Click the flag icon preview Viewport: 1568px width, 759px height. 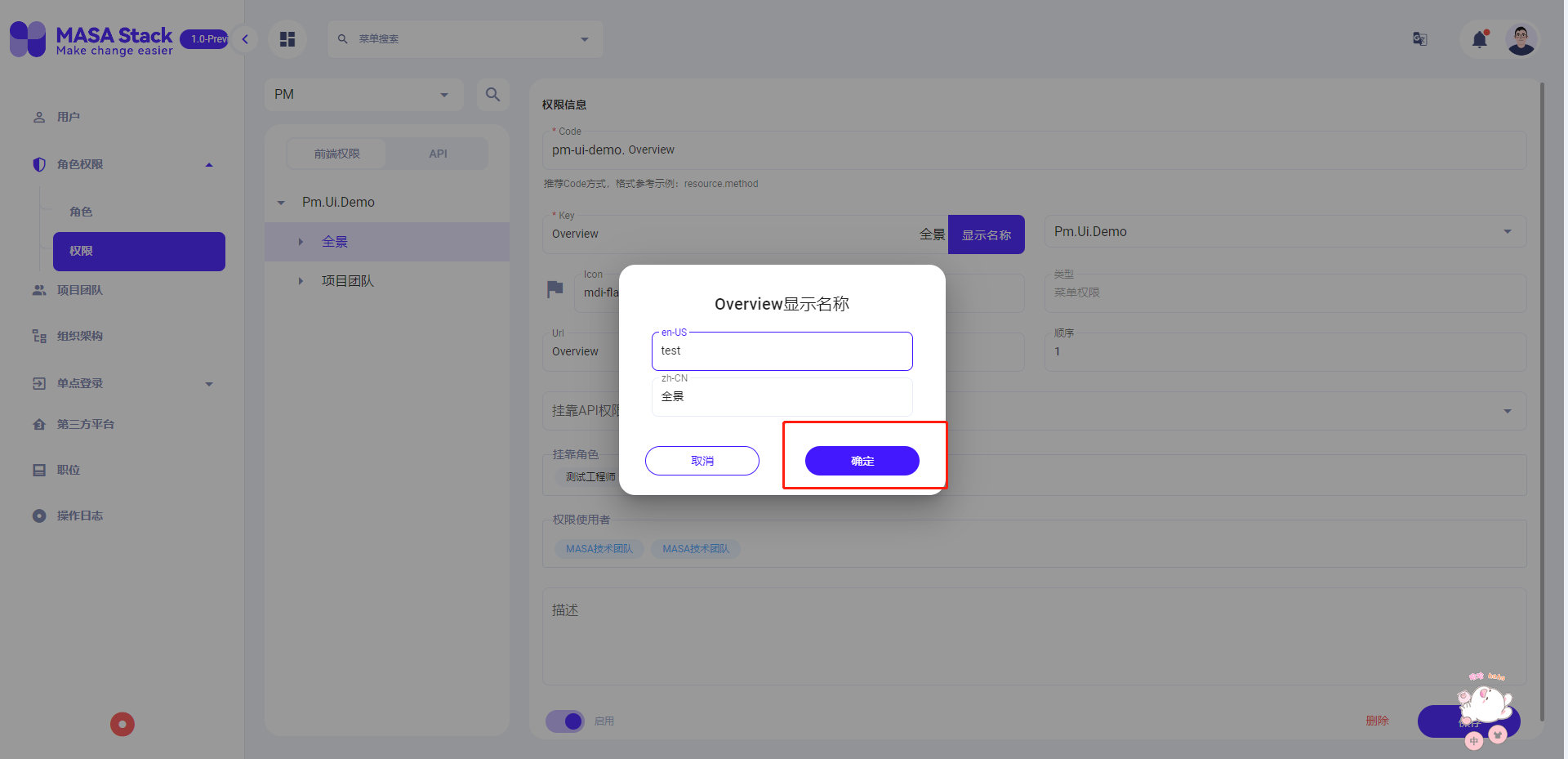pos(555,289)
